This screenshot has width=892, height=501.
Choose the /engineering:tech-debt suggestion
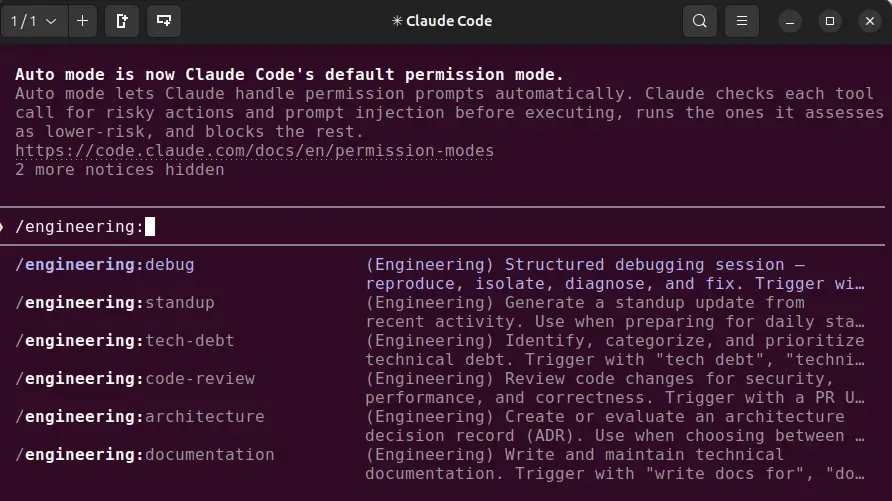coord(125,341)
